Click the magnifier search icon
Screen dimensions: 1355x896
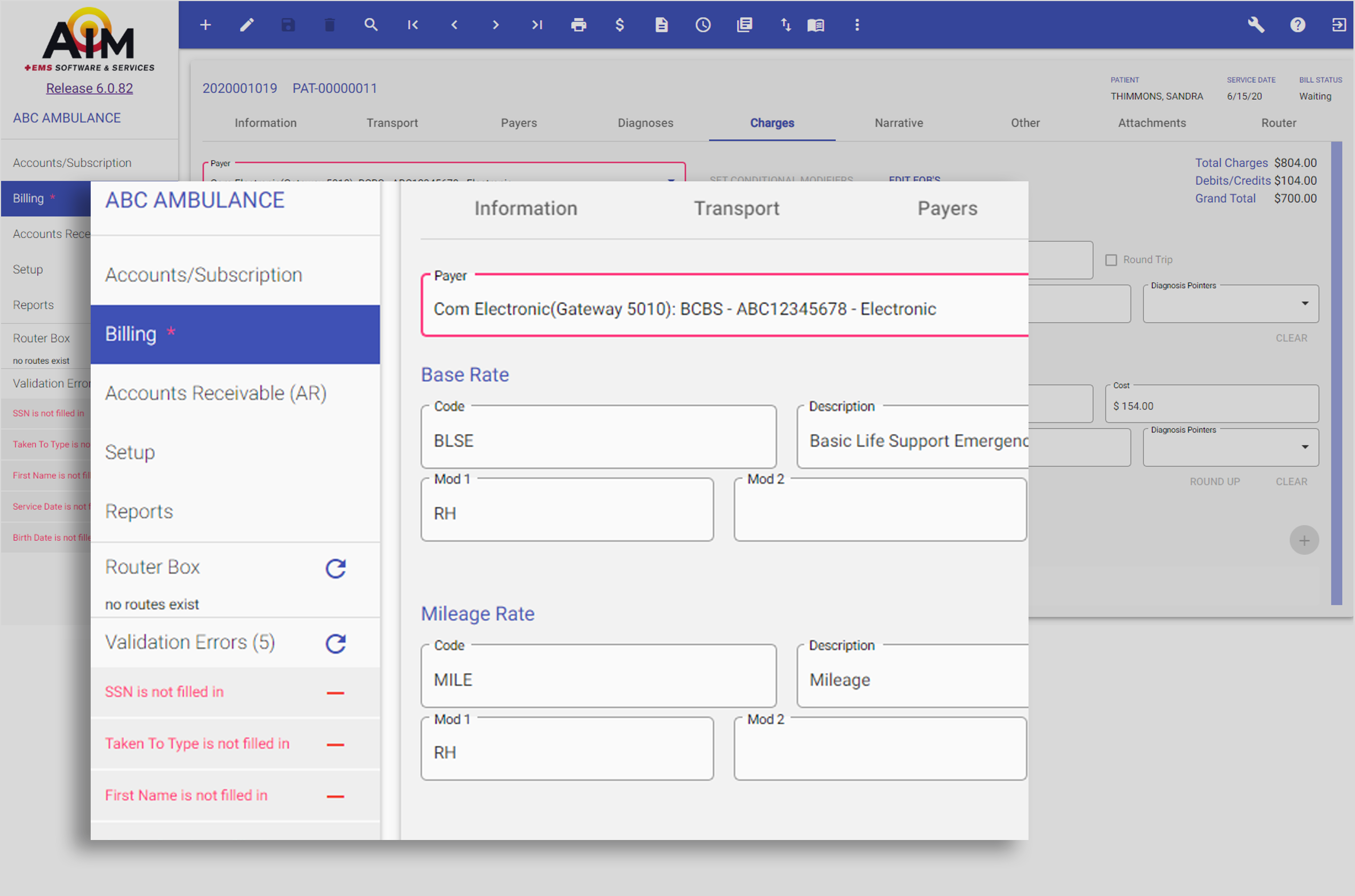(371, 25)
